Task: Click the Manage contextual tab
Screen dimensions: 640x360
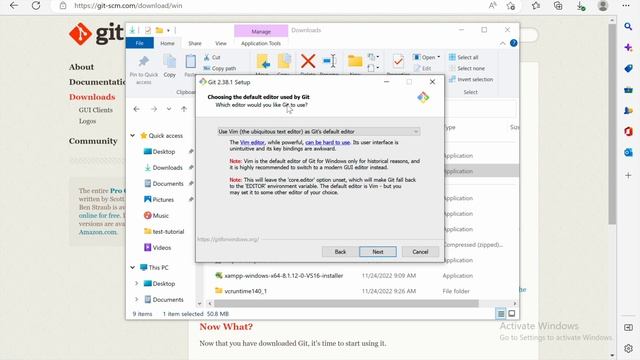Action: click(261, 31)
